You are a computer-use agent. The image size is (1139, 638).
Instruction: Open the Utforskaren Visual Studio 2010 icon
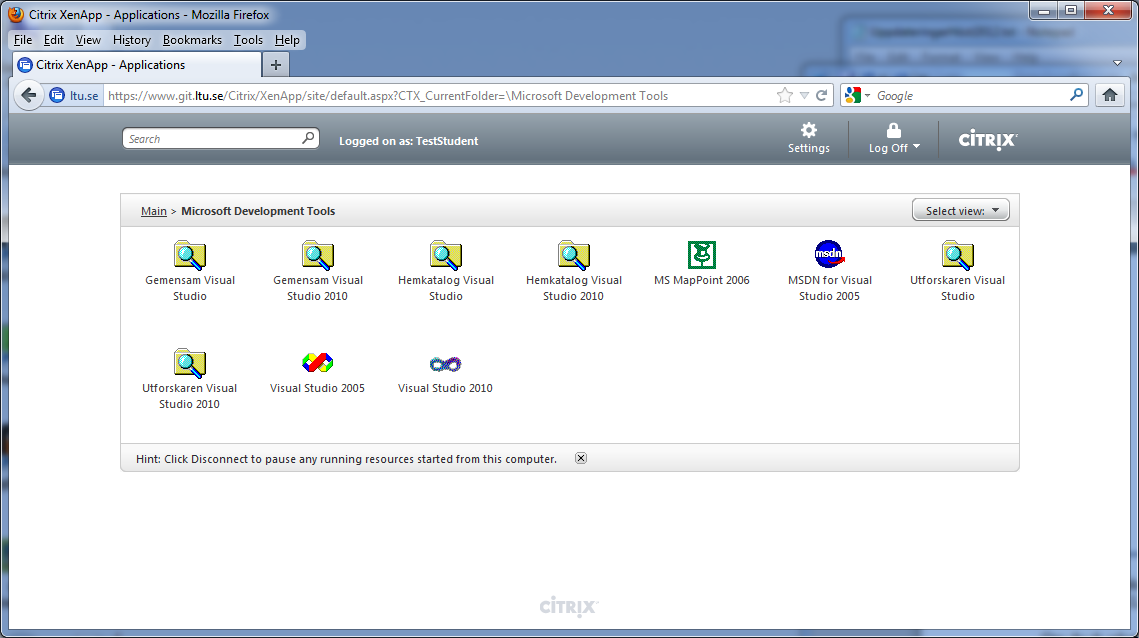(190, 363)
